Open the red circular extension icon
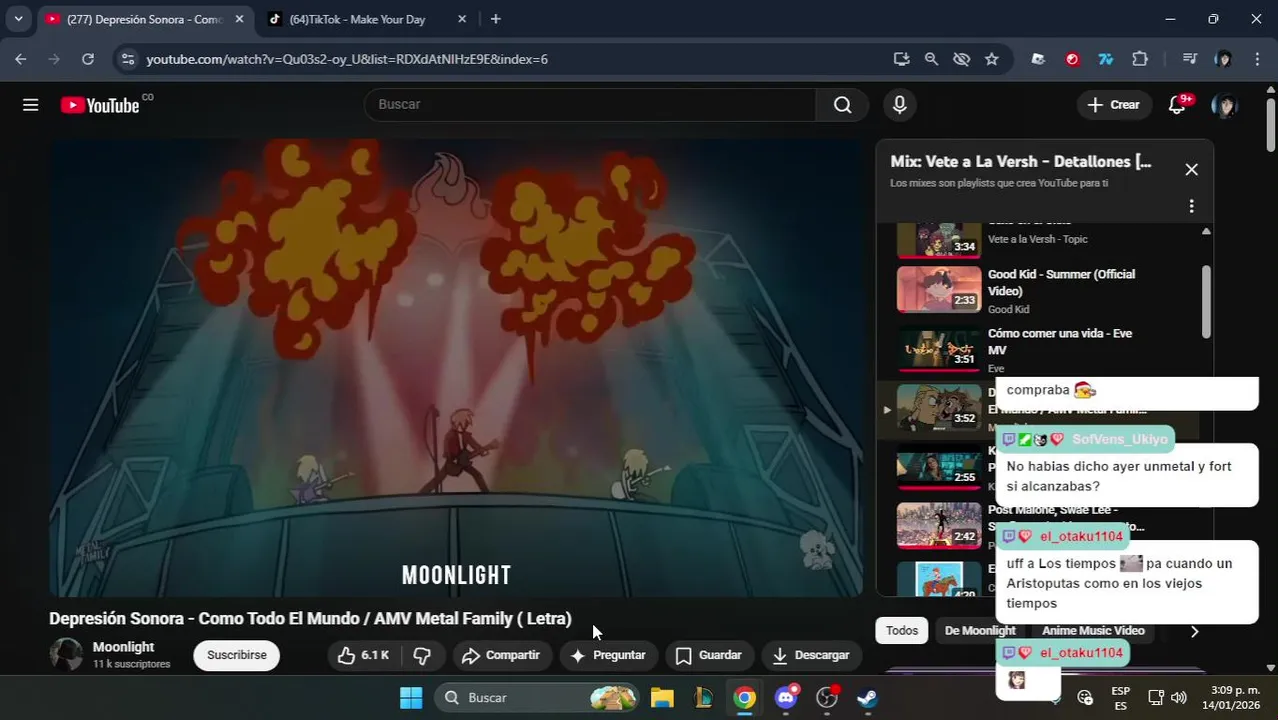This screenshot has height=720, width=1278. tap(1072, 59)
